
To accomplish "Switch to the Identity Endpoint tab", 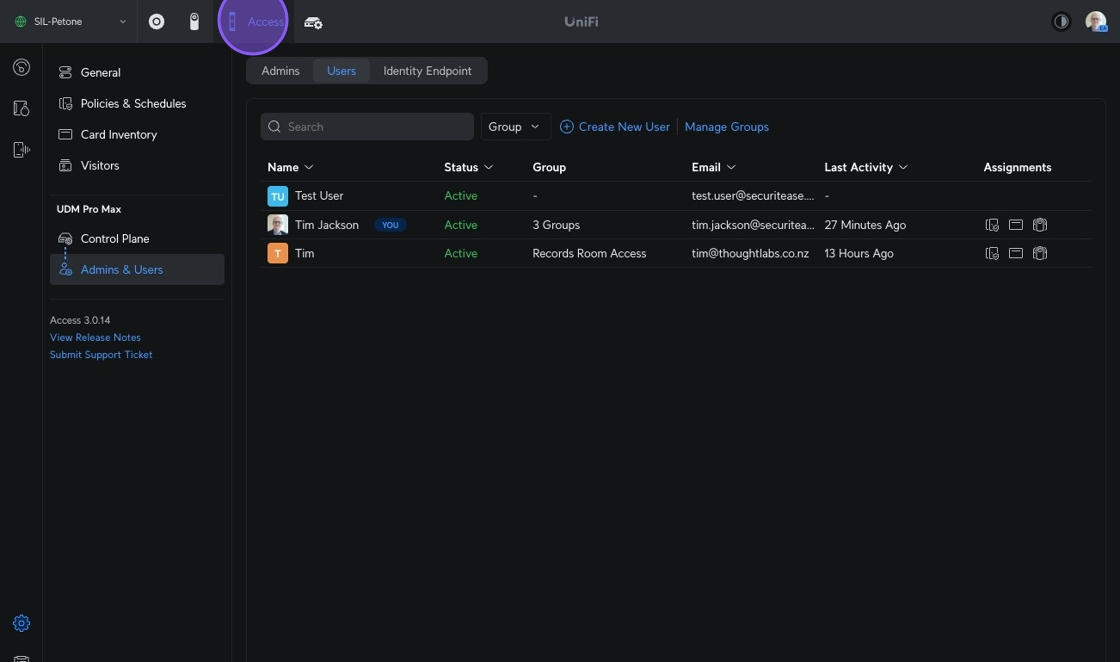I will (x=427, y=71).
